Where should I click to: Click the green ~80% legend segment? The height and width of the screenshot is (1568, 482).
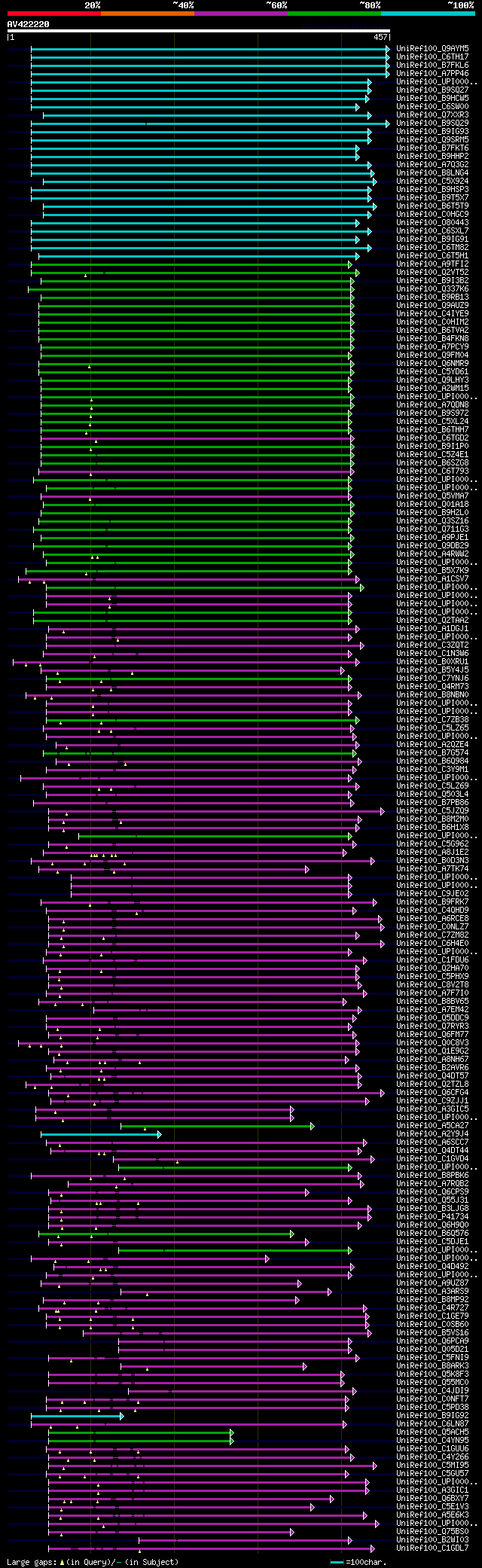(x=334, y=14)
